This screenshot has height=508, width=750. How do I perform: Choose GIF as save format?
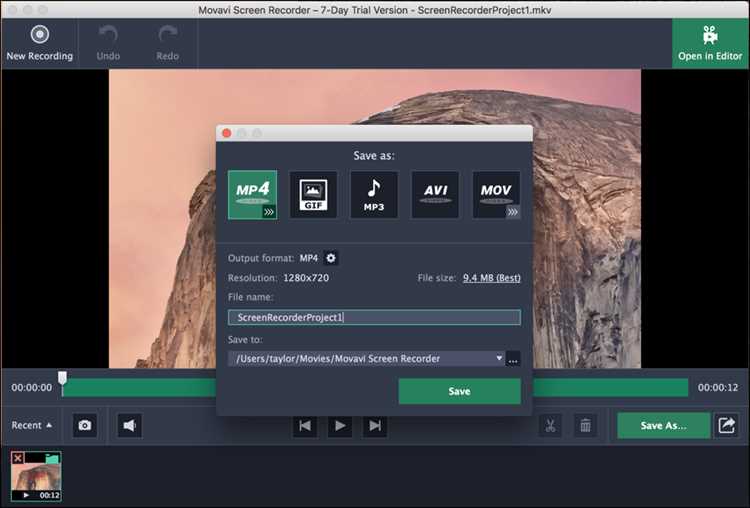[x=313, y=195]
